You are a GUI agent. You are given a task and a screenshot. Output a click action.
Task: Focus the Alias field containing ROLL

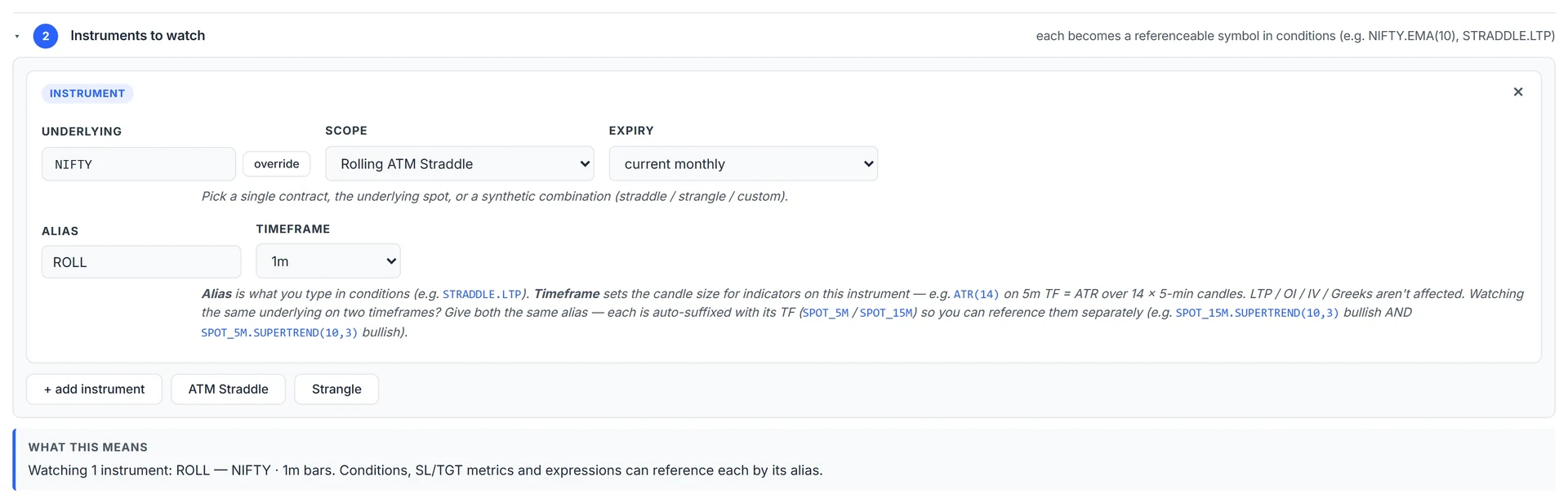coord(141,262)
